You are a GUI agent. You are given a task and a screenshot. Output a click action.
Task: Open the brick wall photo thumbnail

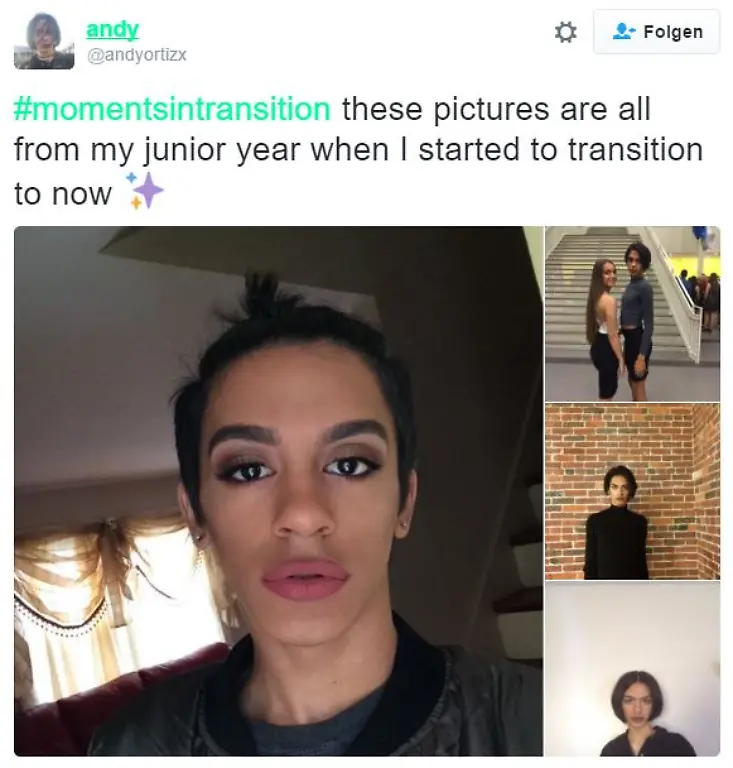633,492
